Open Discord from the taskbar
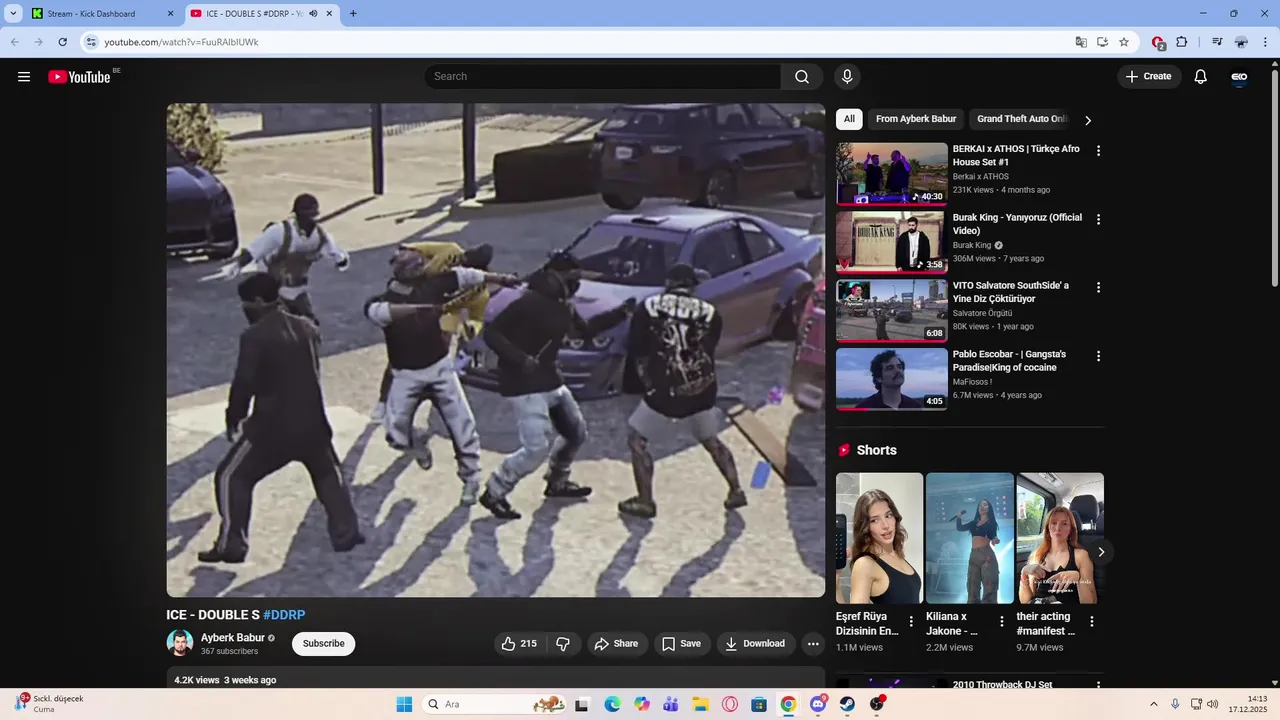This screenshot has width=1280, height=720. point(818,704)
